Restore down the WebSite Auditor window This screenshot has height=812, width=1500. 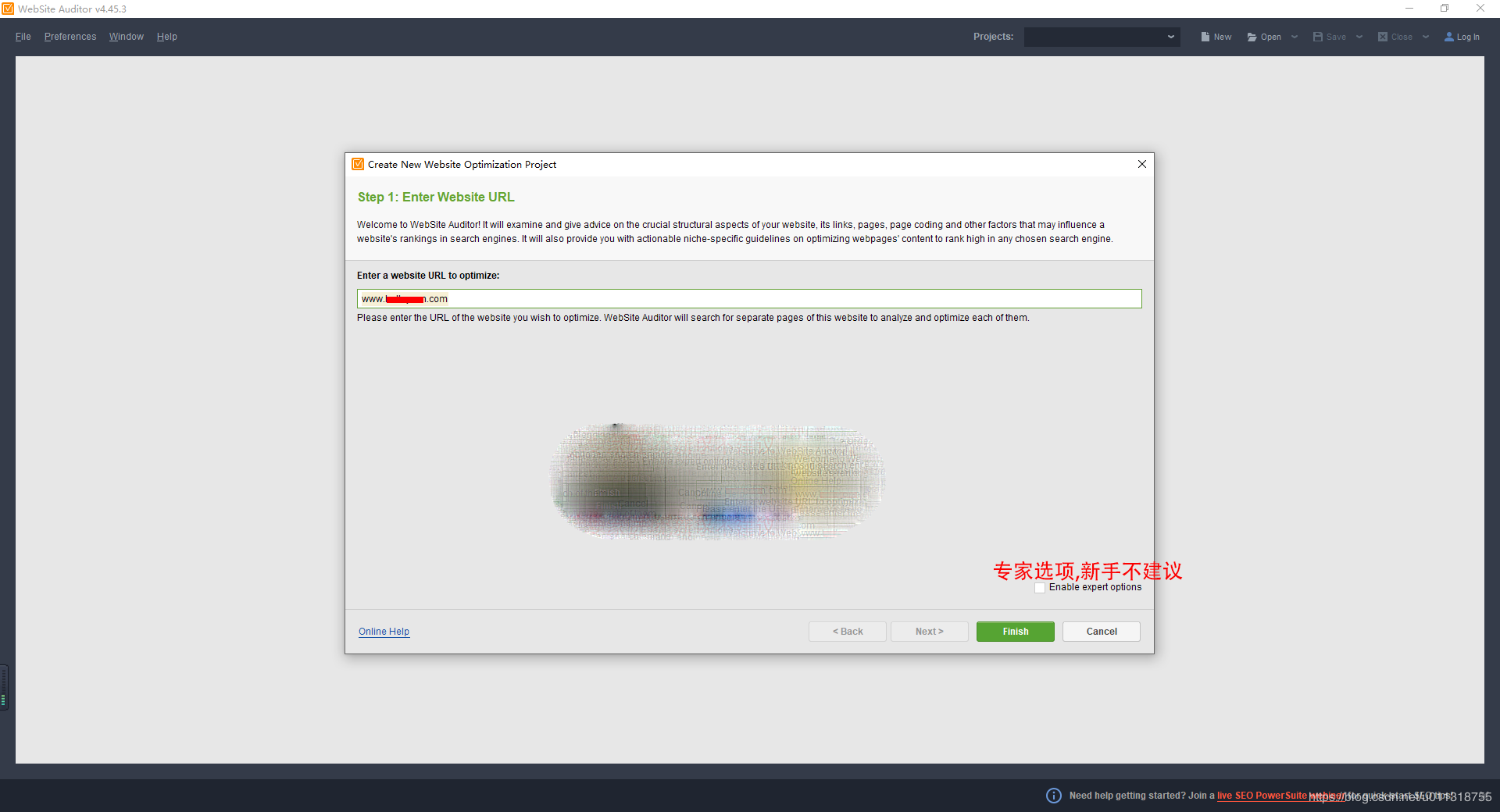[x=1445, y=9]
